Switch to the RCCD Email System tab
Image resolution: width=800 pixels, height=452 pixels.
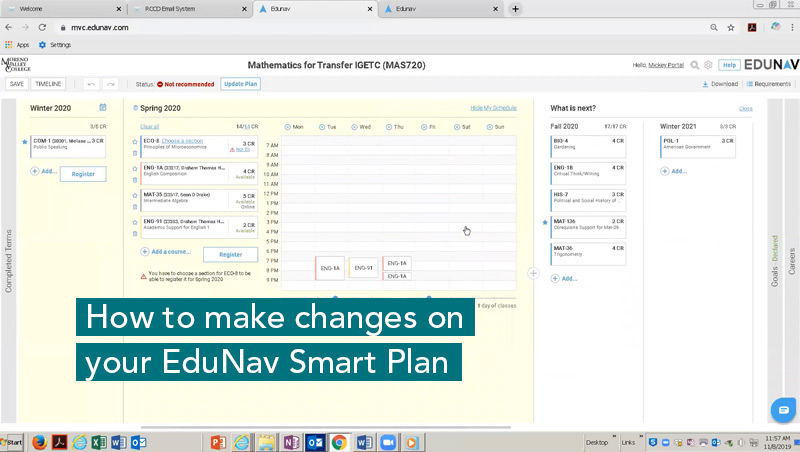189,9
